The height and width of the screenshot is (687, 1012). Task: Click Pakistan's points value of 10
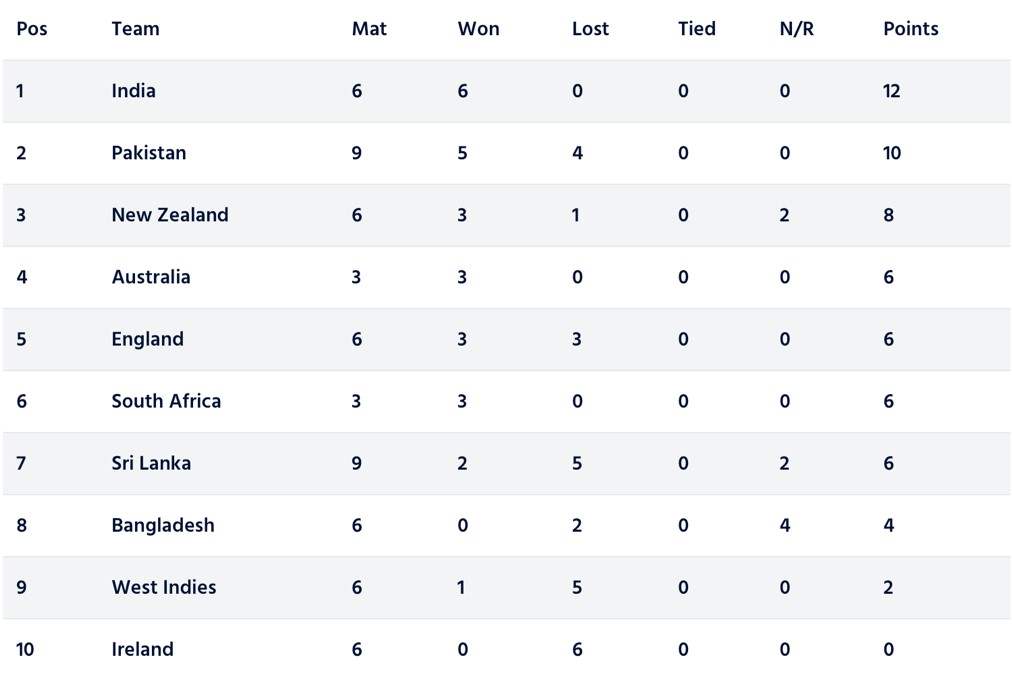pyautogui.click(x=892, y=153)
